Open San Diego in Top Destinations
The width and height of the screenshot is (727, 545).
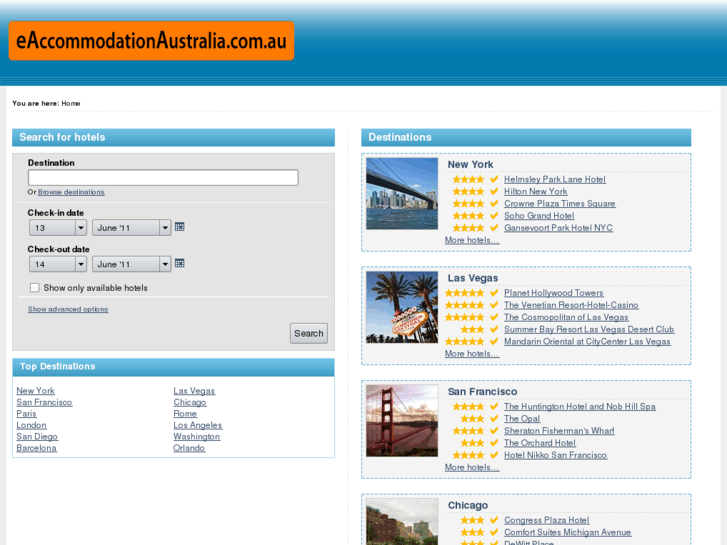37,436
